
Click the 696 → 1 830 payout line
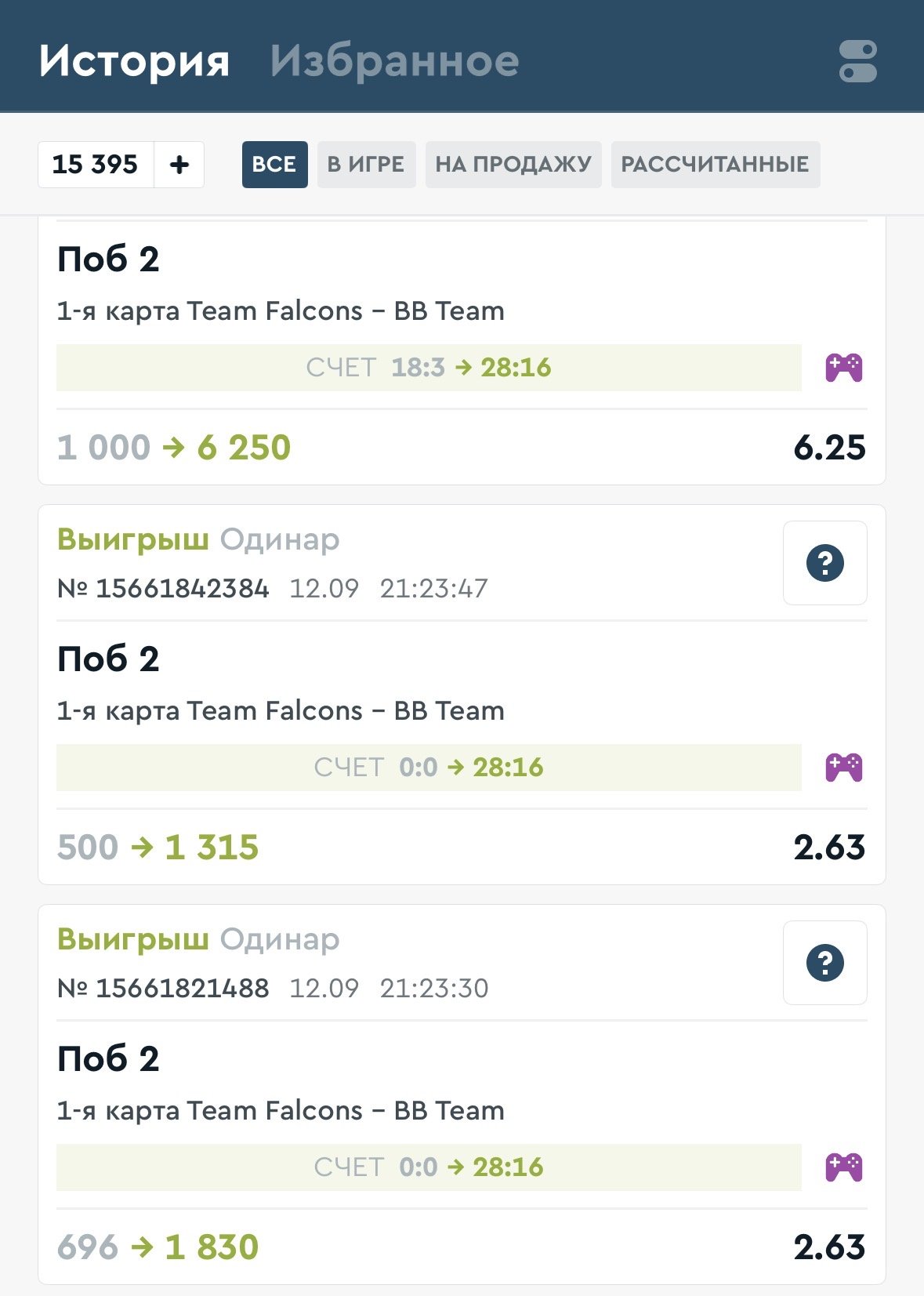click(x=158, y=1247)
